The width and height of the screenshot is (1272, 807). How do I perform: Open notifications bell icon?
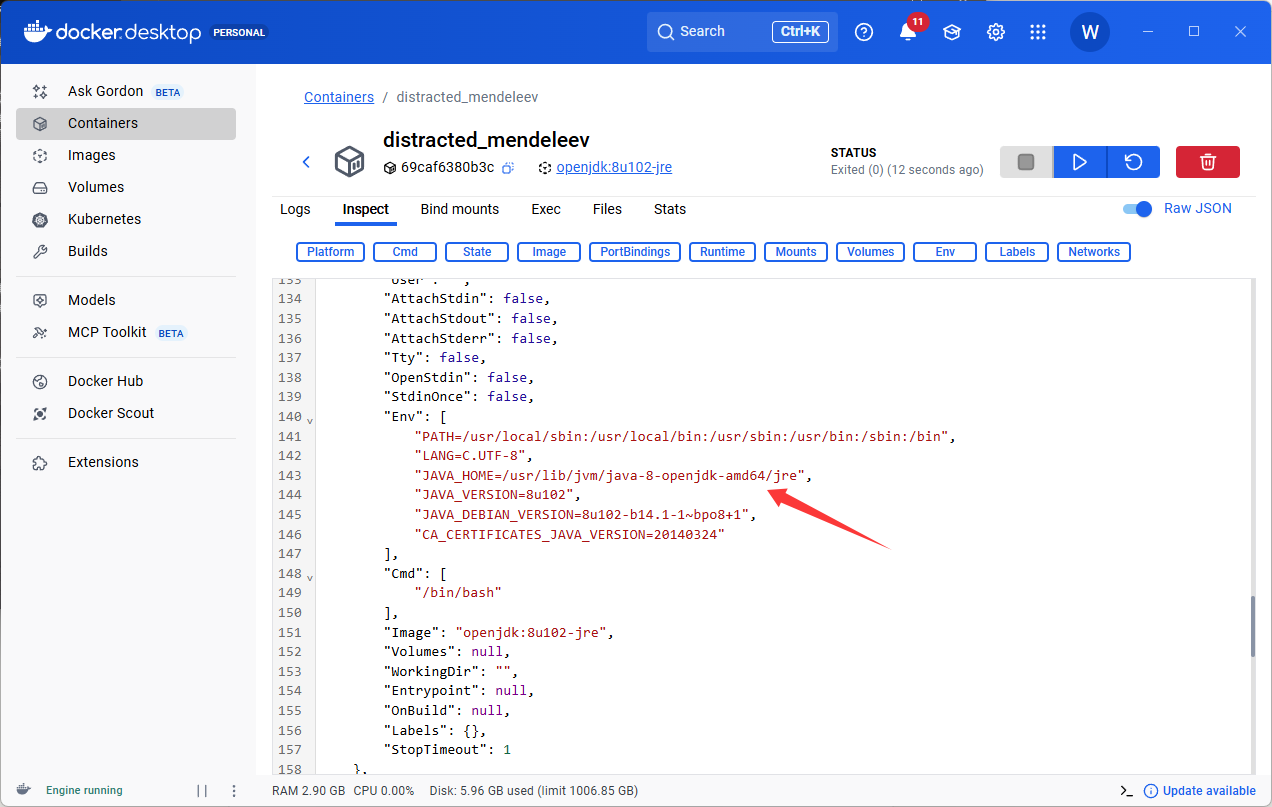[x=908, y=32]
